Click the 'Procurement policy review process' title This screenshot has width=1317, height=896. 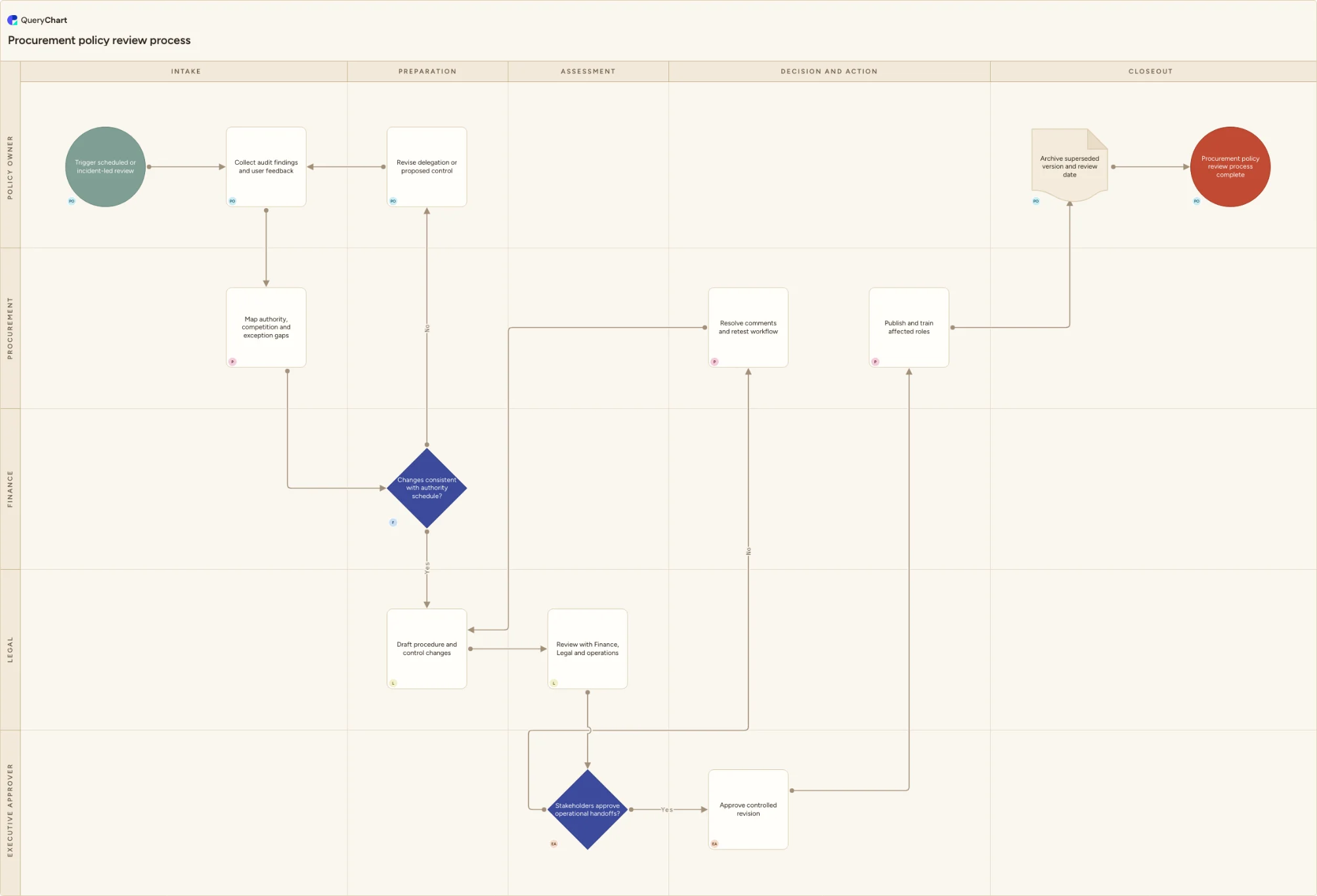tap(99, 40)
